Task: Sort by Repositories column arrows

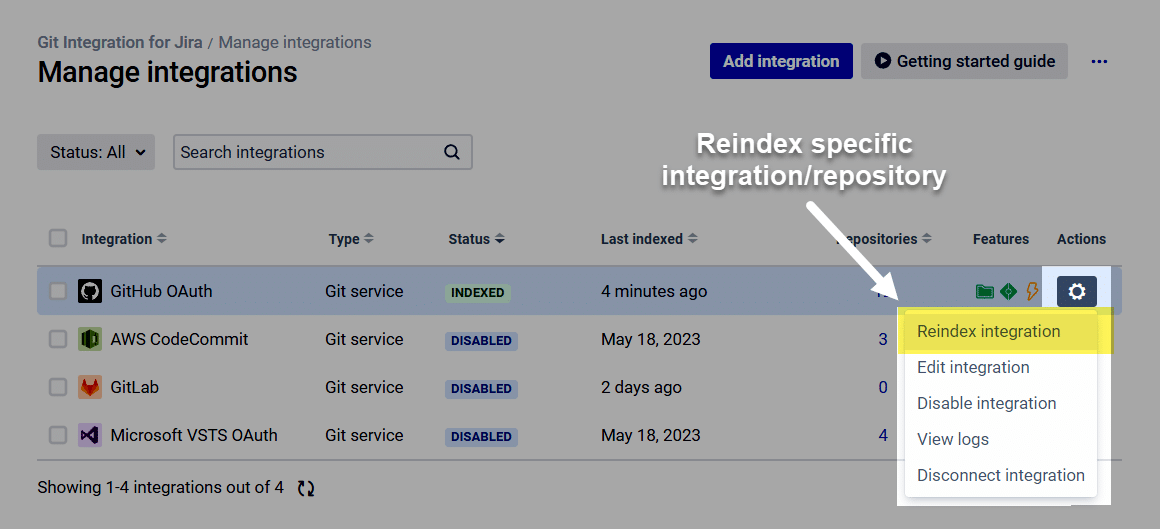Action: coord(926,239)
